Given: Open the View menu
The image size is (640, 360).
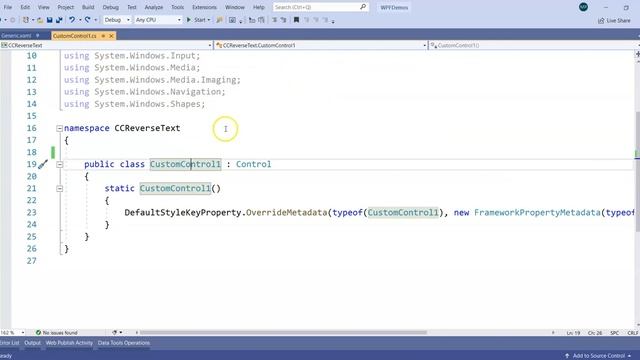Looking at the screenshot, I should 43,7.
